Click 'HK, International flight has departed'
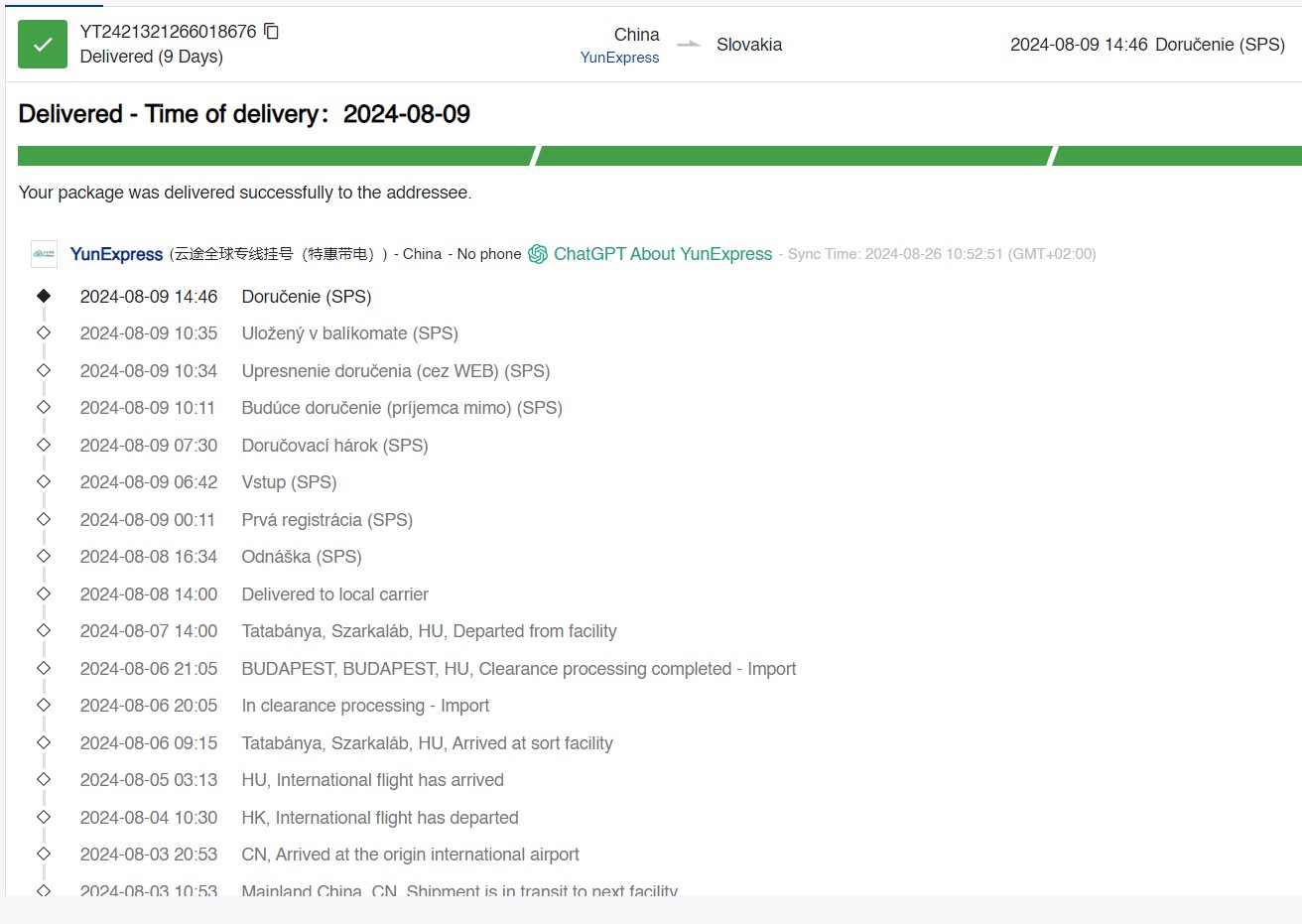 (x=380, y=818)
